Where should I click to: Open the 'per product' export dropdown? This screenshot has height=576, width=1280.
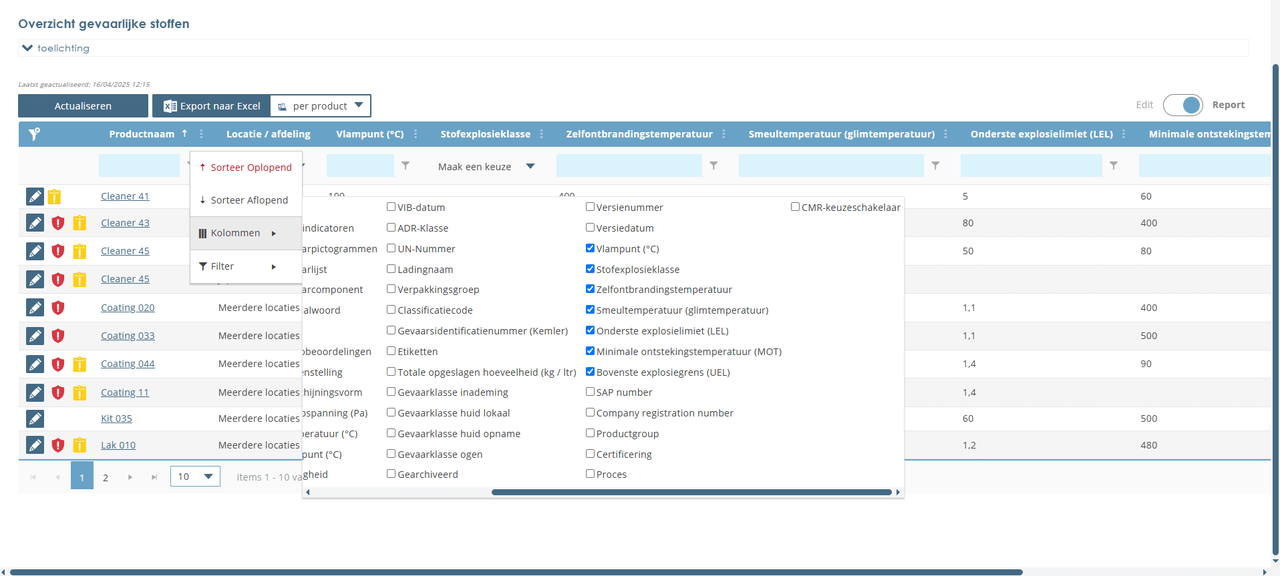pos(321,106)
